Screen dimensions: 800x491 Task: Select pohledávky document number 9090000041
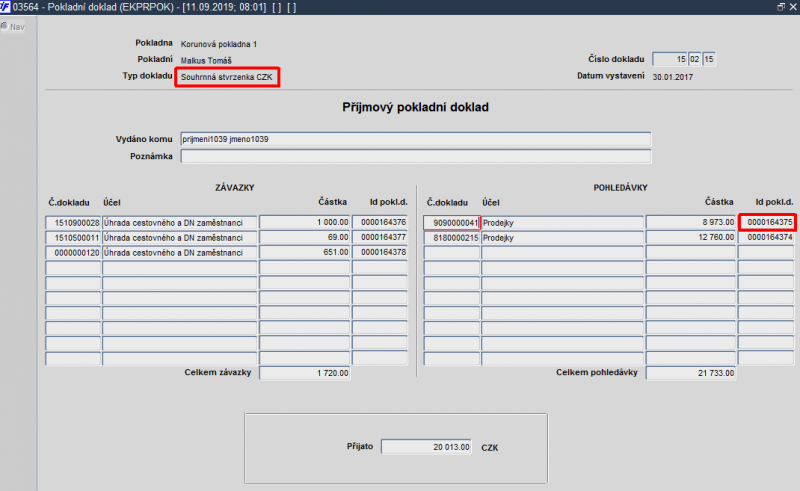tap(452, 223)
